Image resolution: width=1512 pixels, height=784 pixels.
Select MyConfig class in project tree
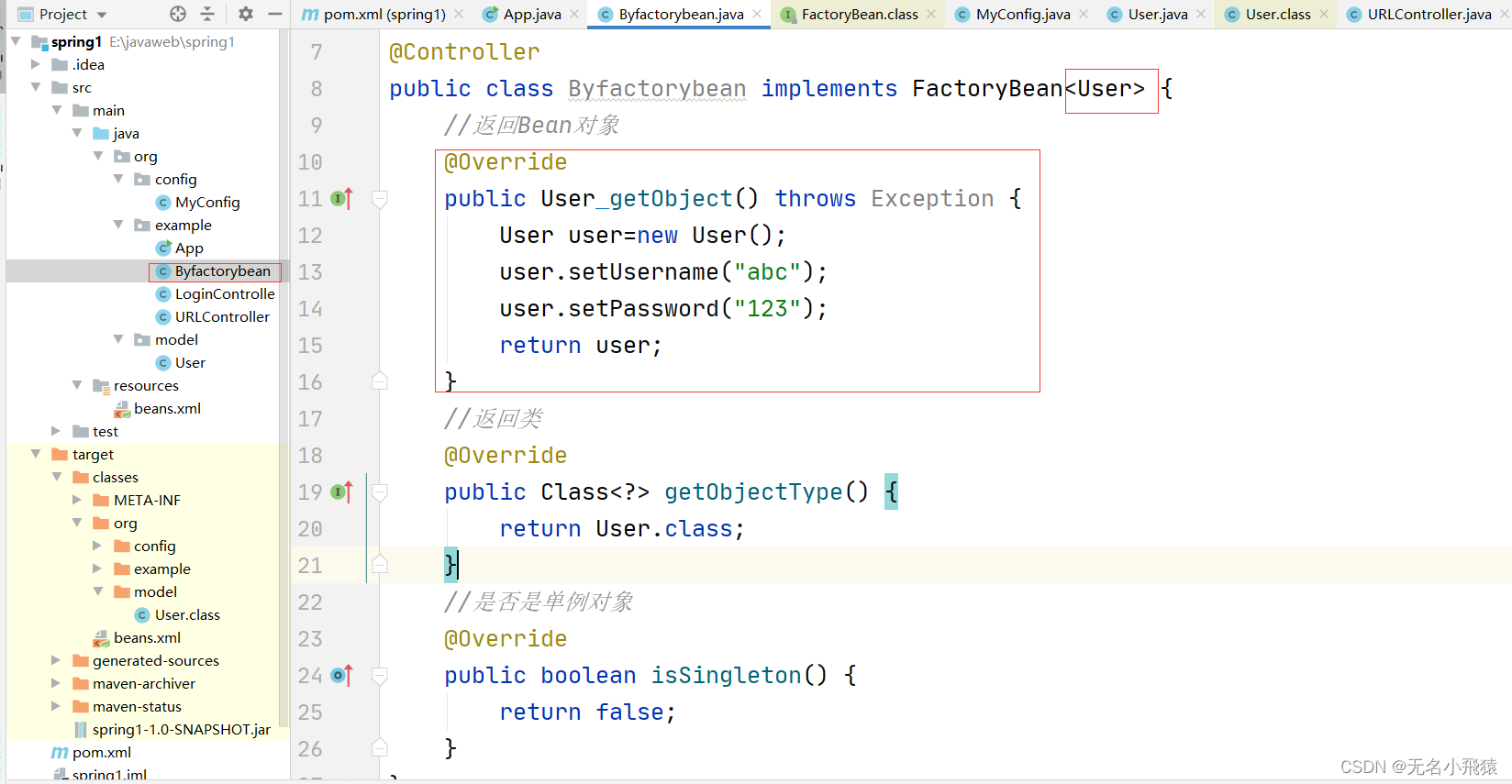pos(197,202)
